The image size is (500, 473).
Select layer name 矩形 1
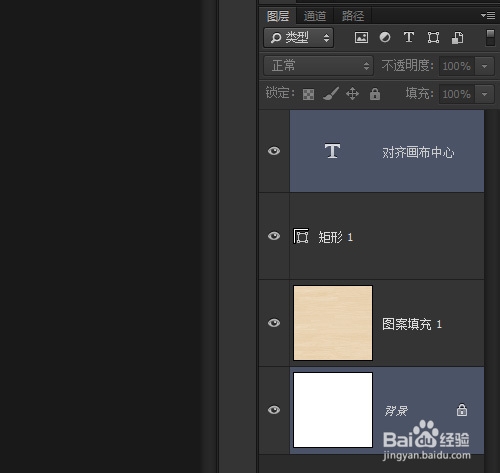[x=335, y=237]
